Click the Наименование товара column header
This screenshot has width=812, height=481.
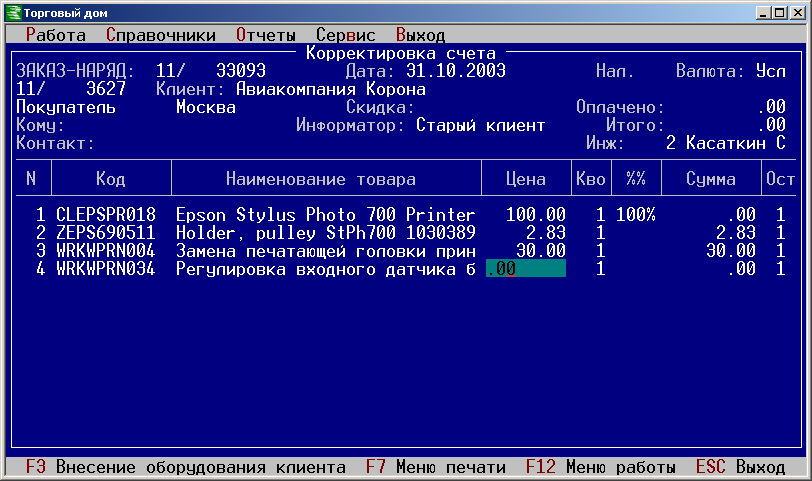[x=321, y=179]
